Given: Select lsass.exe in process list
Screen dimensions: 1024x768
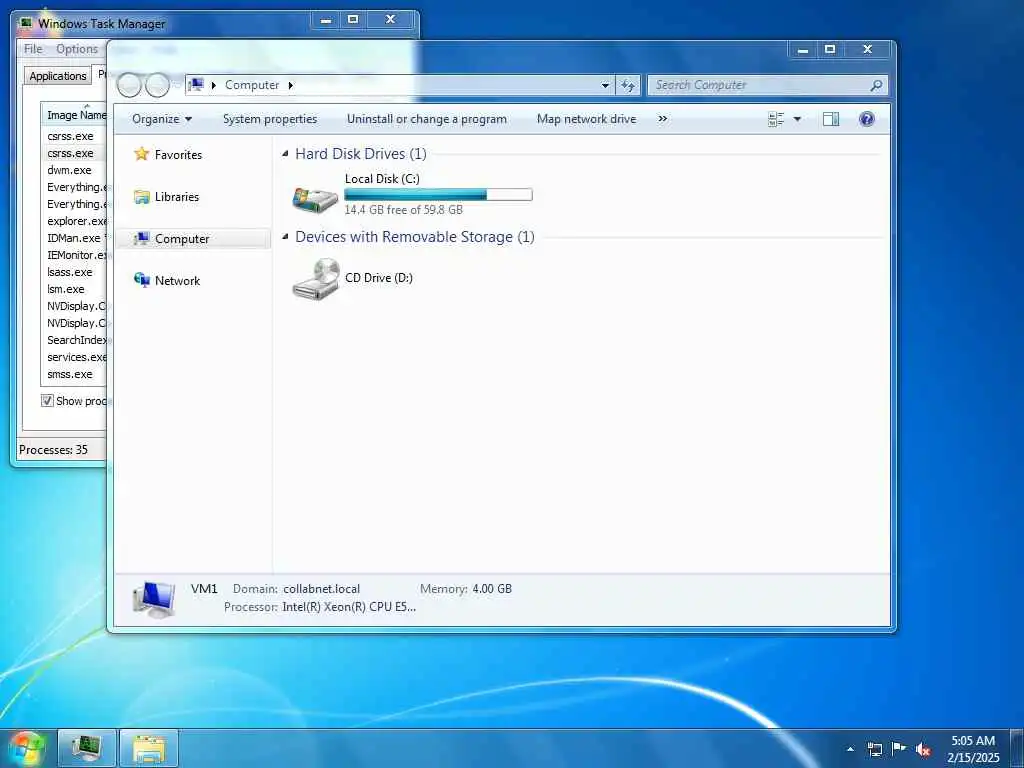Looking at the screenshot, I should pos(74,272).
